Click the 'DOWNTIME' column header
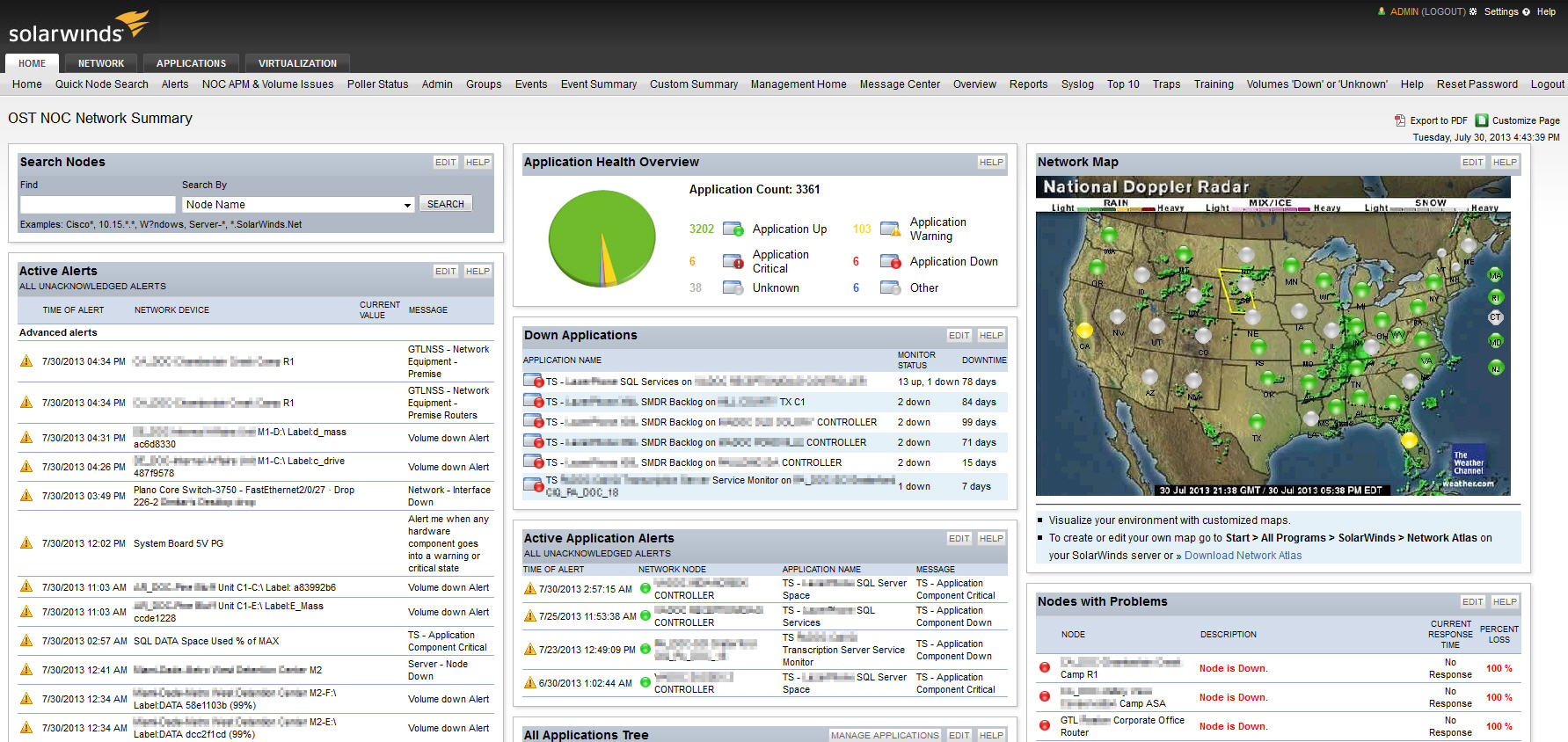This screenshot has height=742, width=1568. pyautogui.click(x=984, y=360)
